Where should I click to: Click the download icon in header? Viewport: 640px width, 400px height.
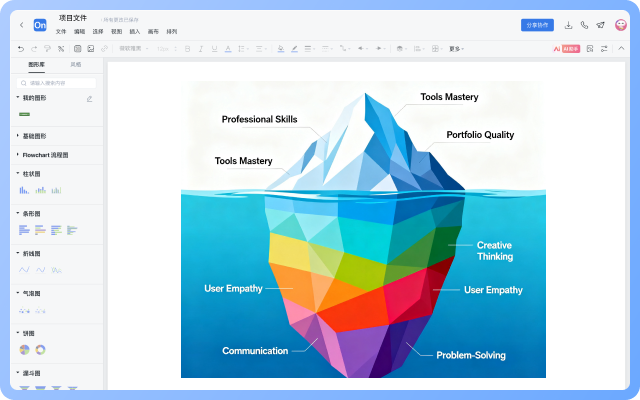pyautogui.click(x=569, y=25)
